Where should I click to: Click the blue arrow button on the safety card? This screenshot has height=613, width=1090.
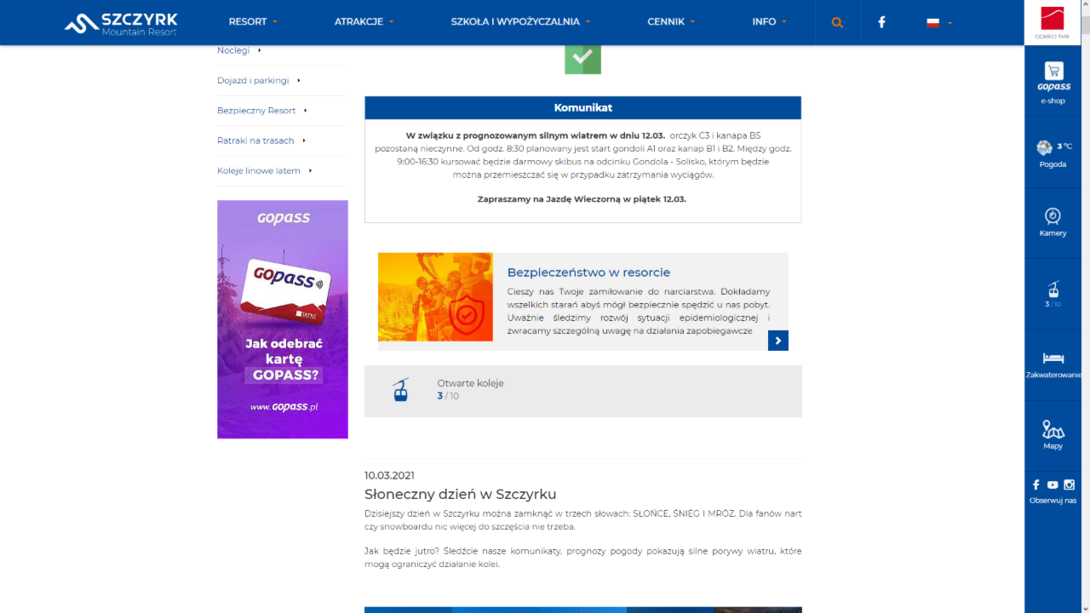click(x=778, y=341)
